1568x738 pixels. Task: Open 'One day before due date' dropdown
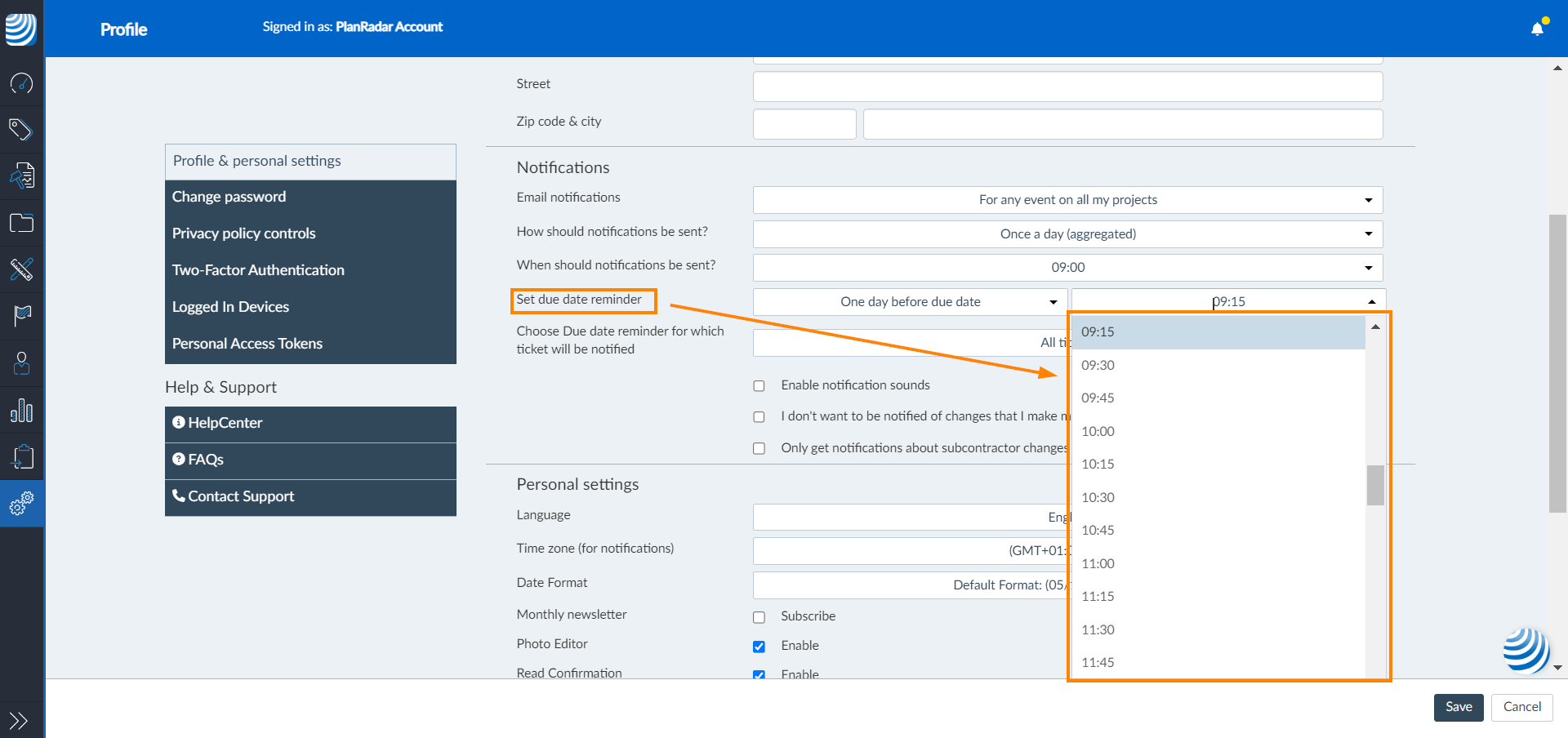[x=910, y=302]
